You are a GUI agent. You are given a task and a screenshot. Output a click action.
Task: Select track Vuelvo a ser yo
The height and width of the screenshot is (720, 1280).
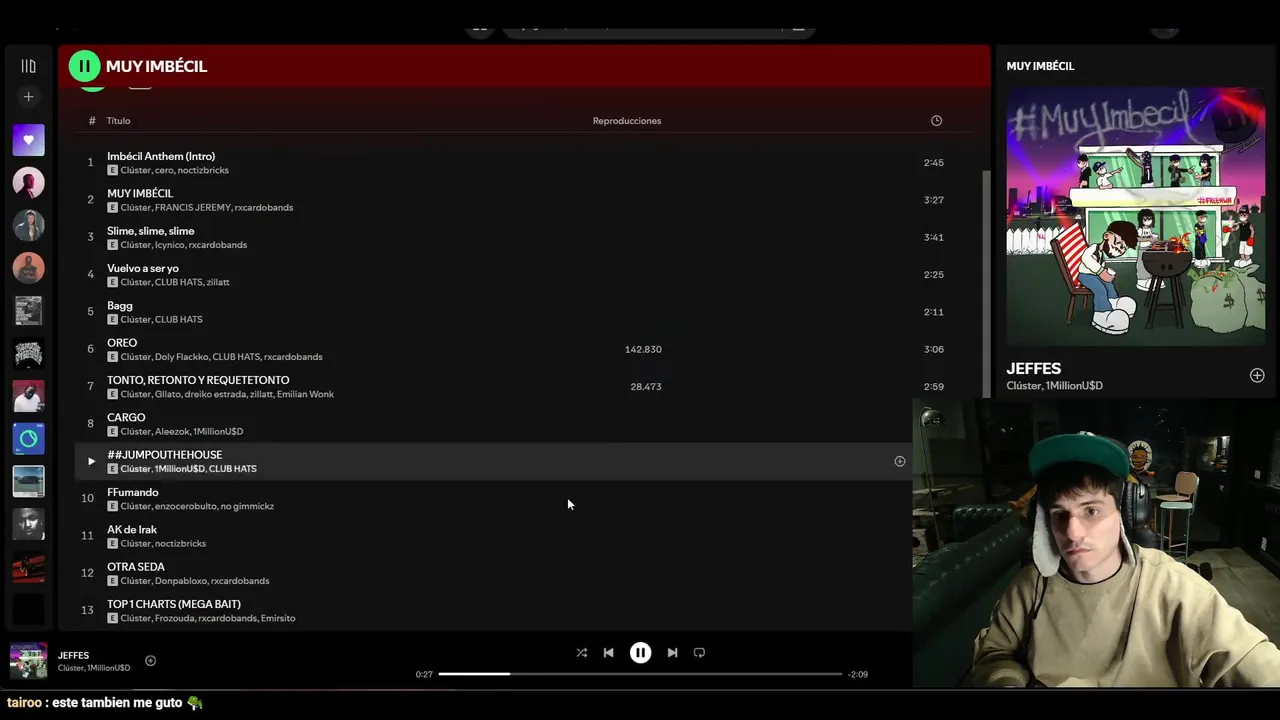(143, 268)
